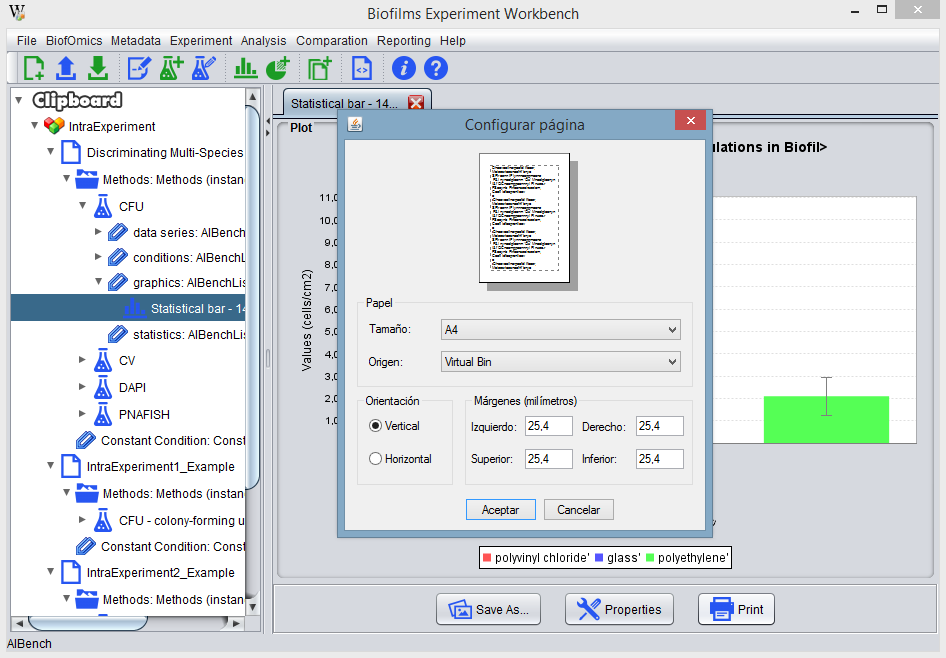Open the Reporting menu
Image resolution: width=946 pixels, height=658 pixels.
coord(404,40)
